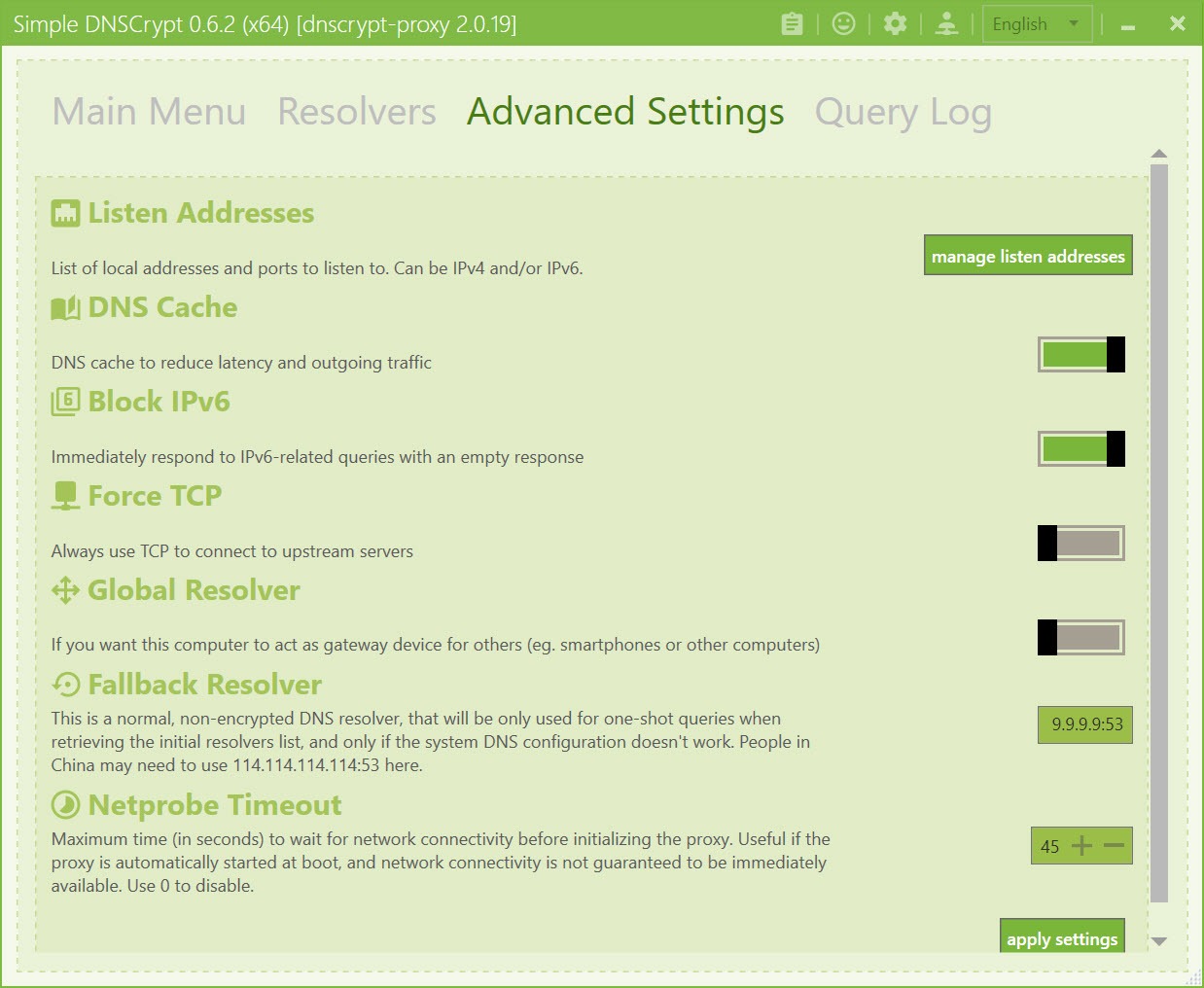Click the user profile icon in title bar
The width and height of the screenshot is (1204, 988).
coord(946,23)
